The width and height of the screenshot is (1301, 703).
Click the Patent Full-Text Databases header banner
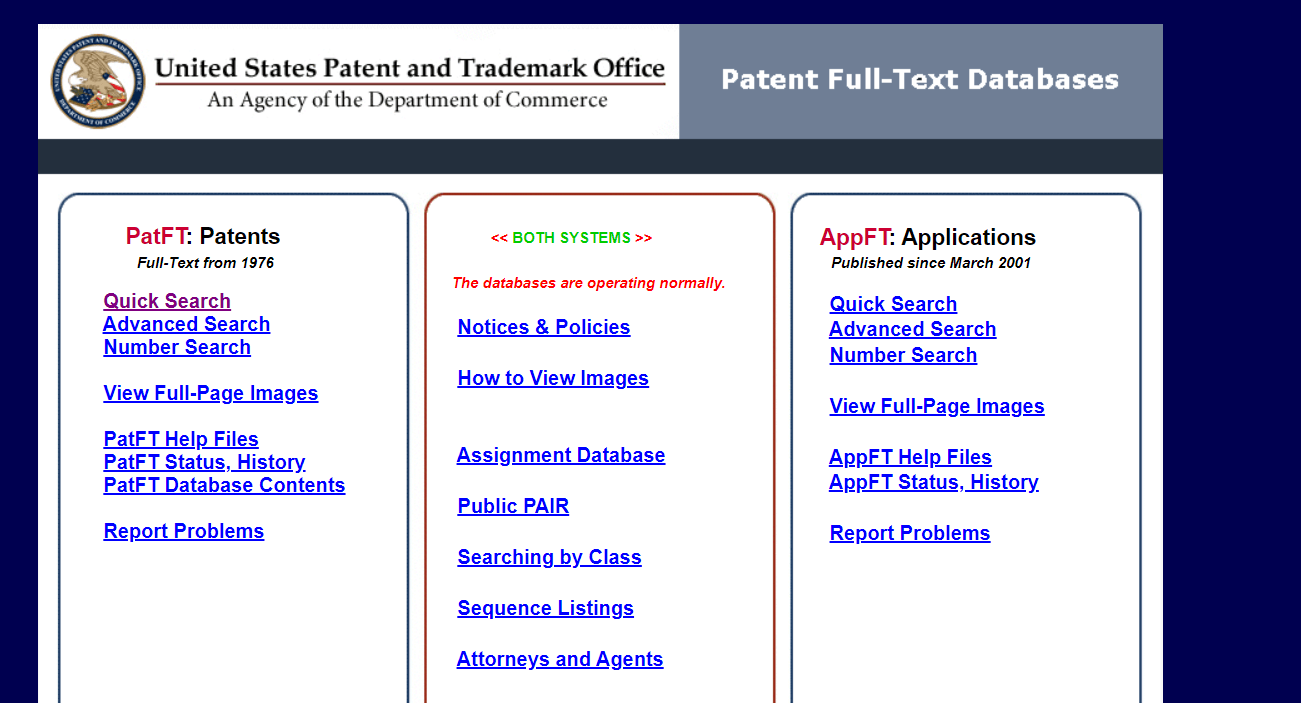point(919,80)
